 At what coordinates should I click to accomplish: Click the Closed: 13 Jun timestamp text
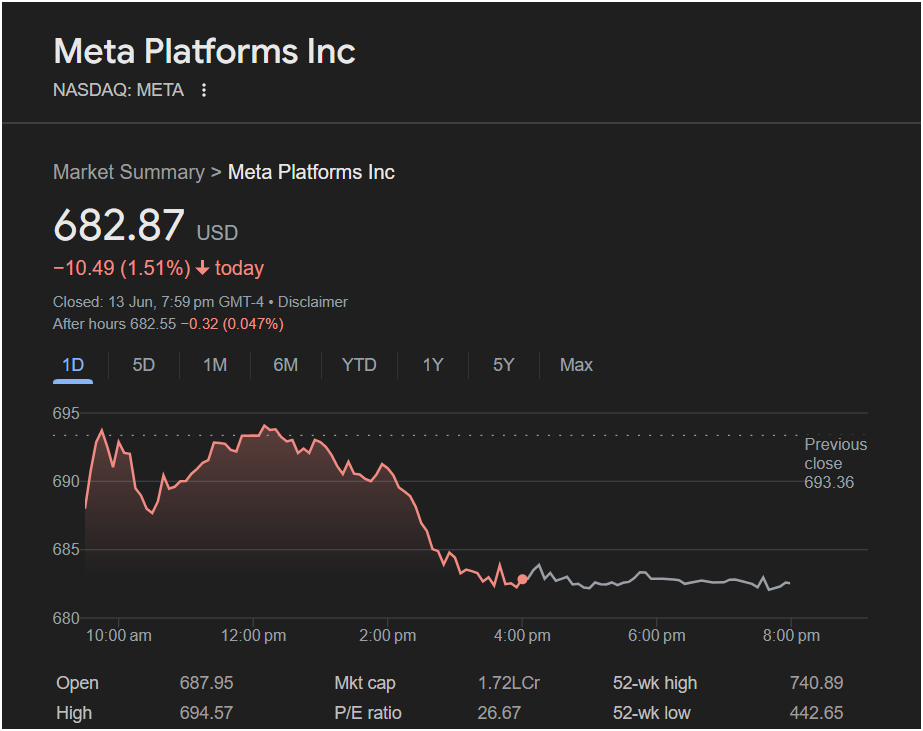coord(158,302)
